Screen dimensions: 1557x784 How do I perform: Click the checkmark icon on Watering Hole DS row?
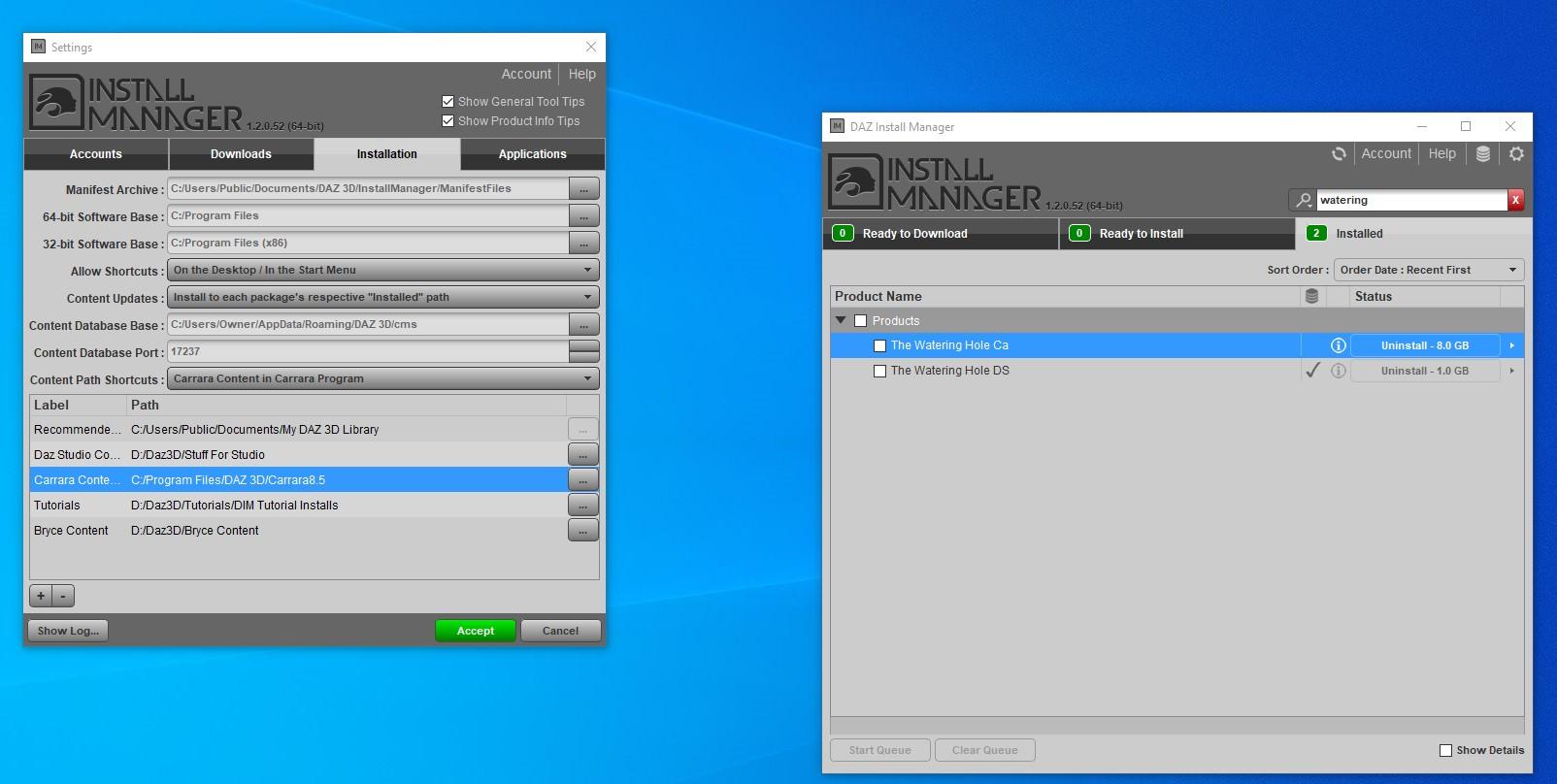[1312, 370]
